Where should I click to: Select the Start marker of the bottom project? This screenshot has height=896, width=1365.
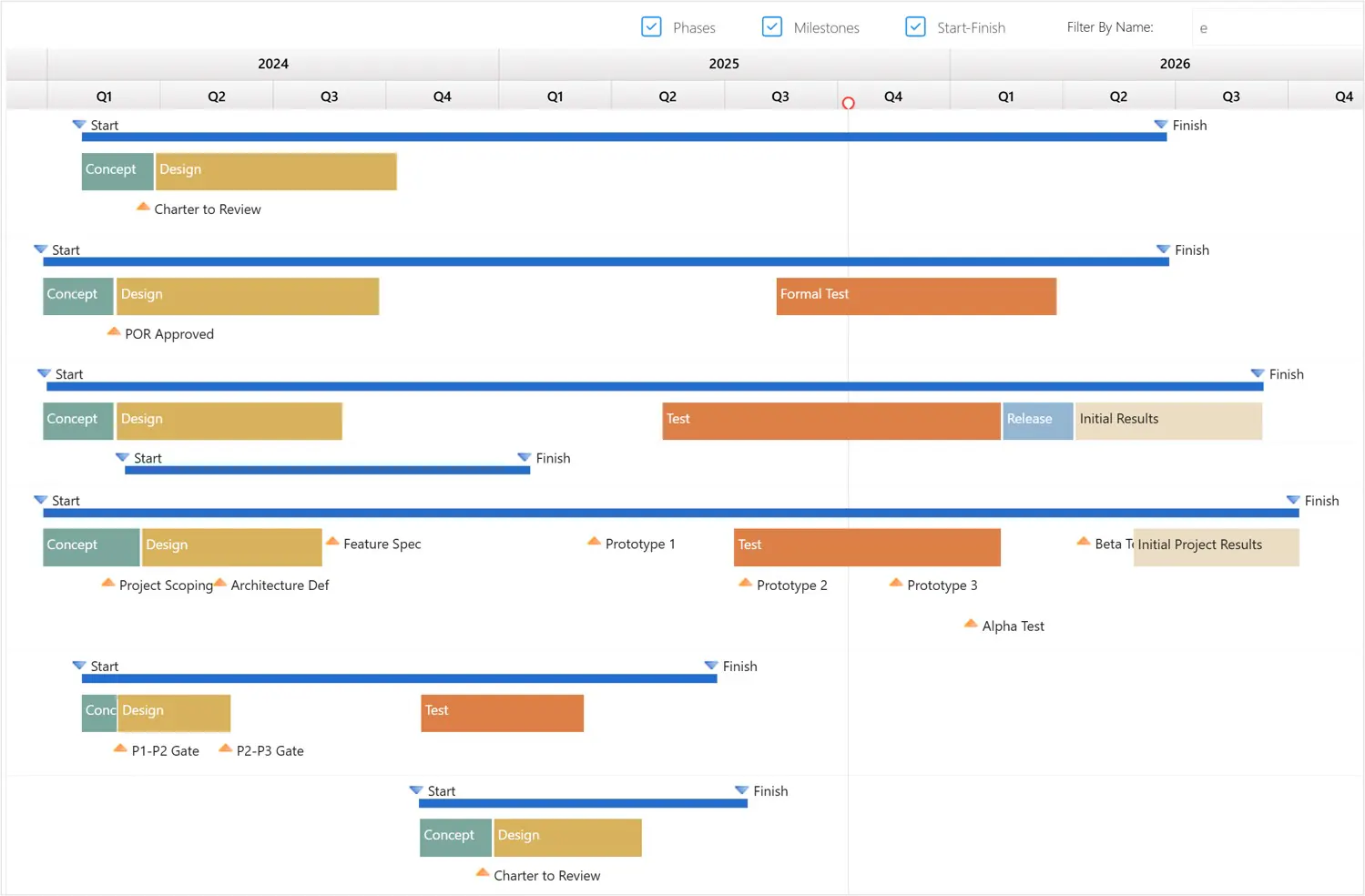click(416, 790)
